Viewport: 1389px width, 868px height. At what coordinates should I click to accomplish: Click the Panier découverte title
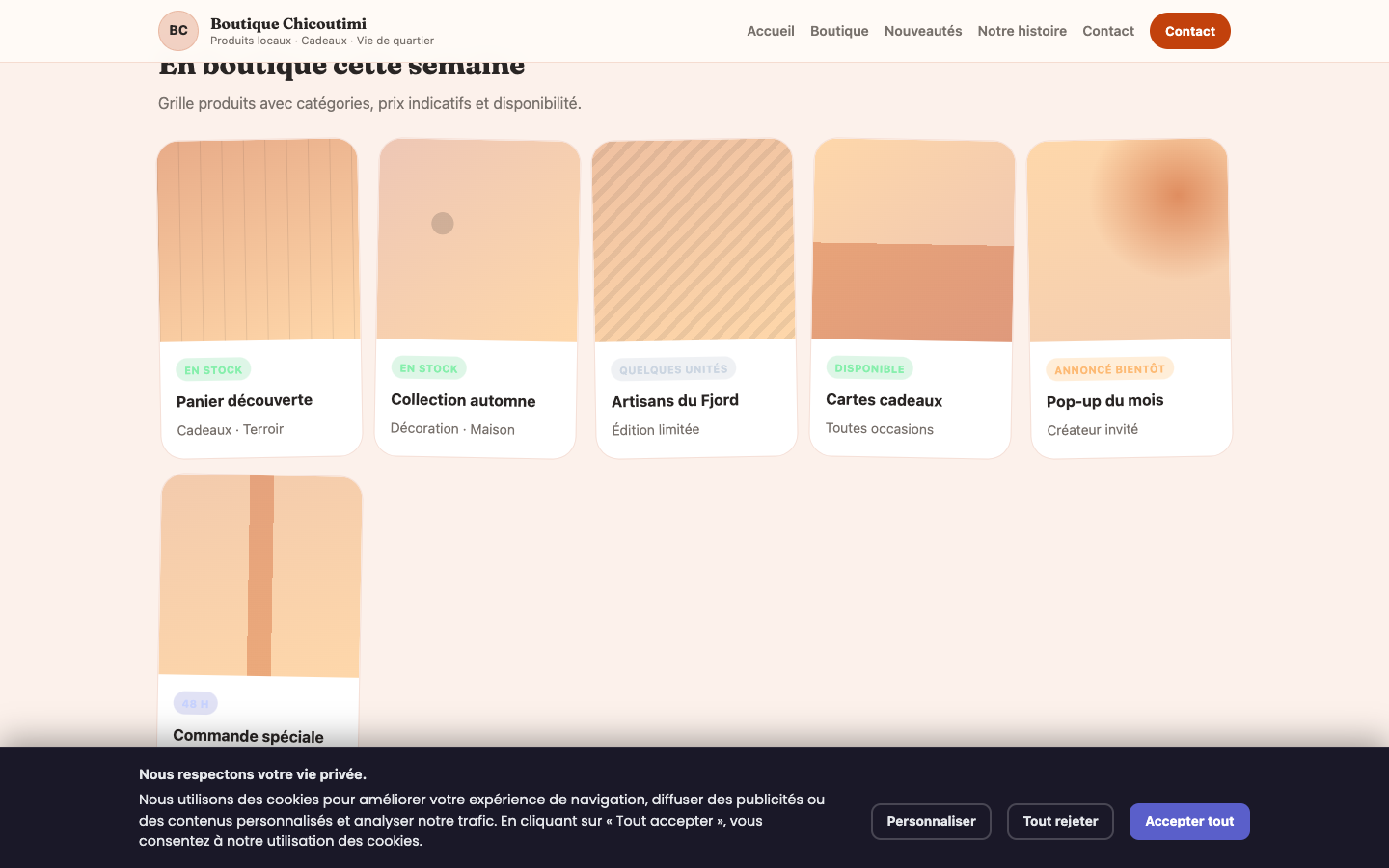pos(244,400)
